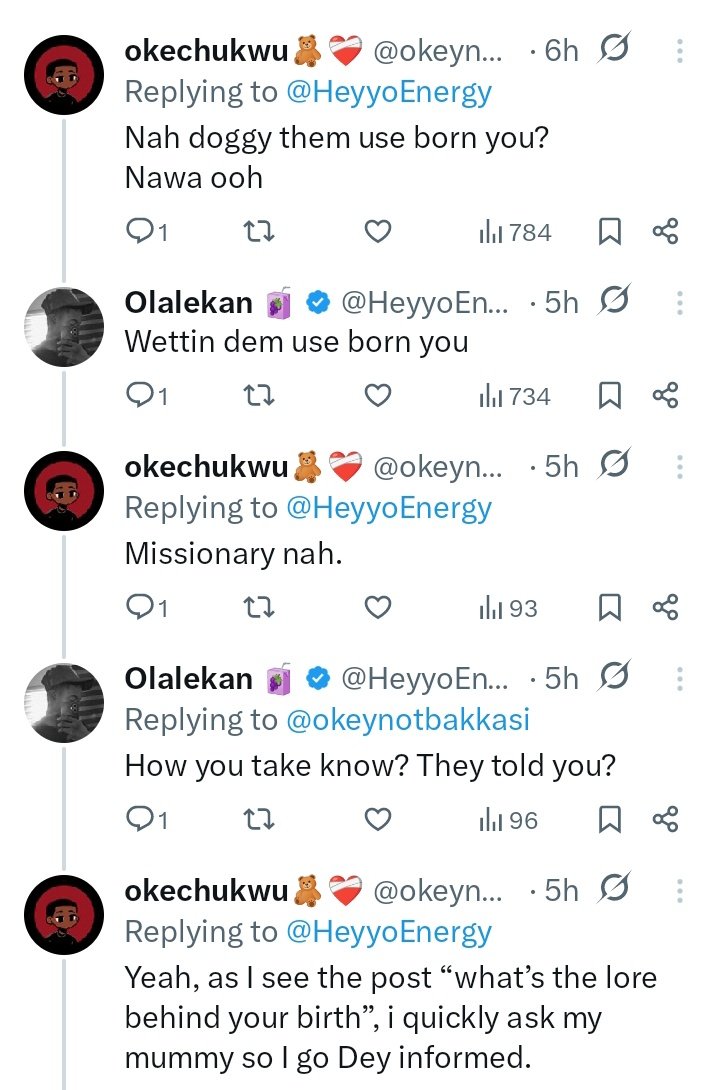This screenshot has height=1090, width=719.
Task: View analytics showing 96 views
Action: 509,821
